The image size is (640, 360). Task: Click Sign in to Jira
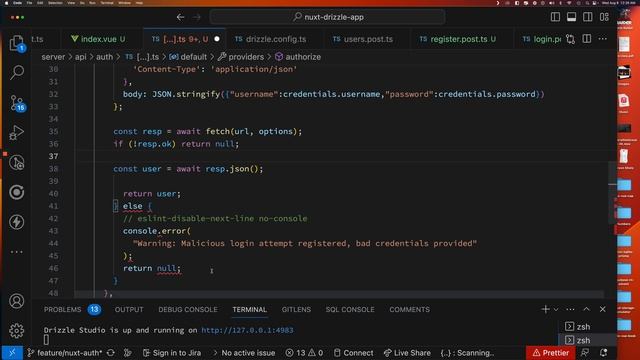[x=172, y=353]
